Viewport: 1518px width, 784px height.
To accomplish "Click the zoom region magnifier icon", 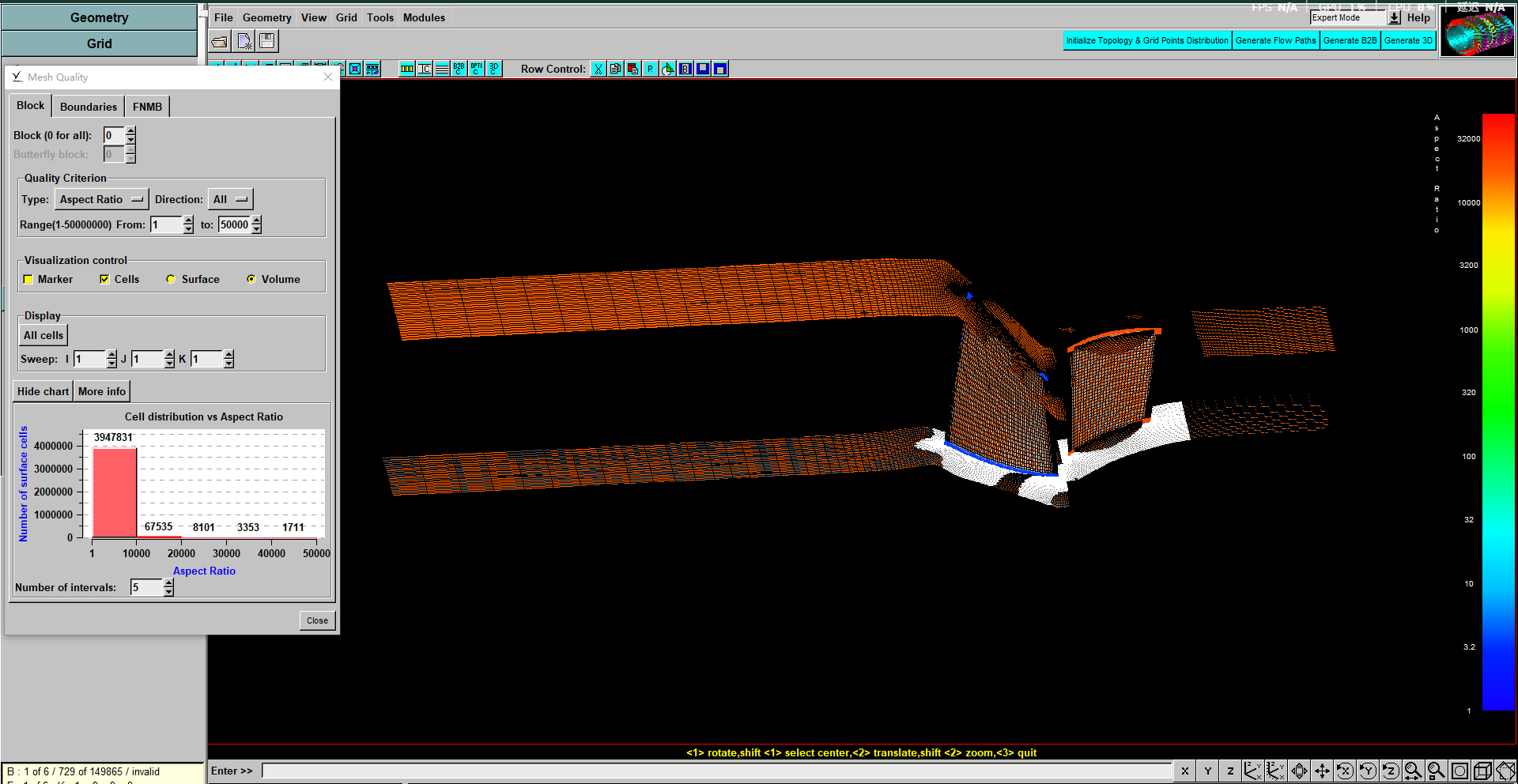I will coord(1436,771).
